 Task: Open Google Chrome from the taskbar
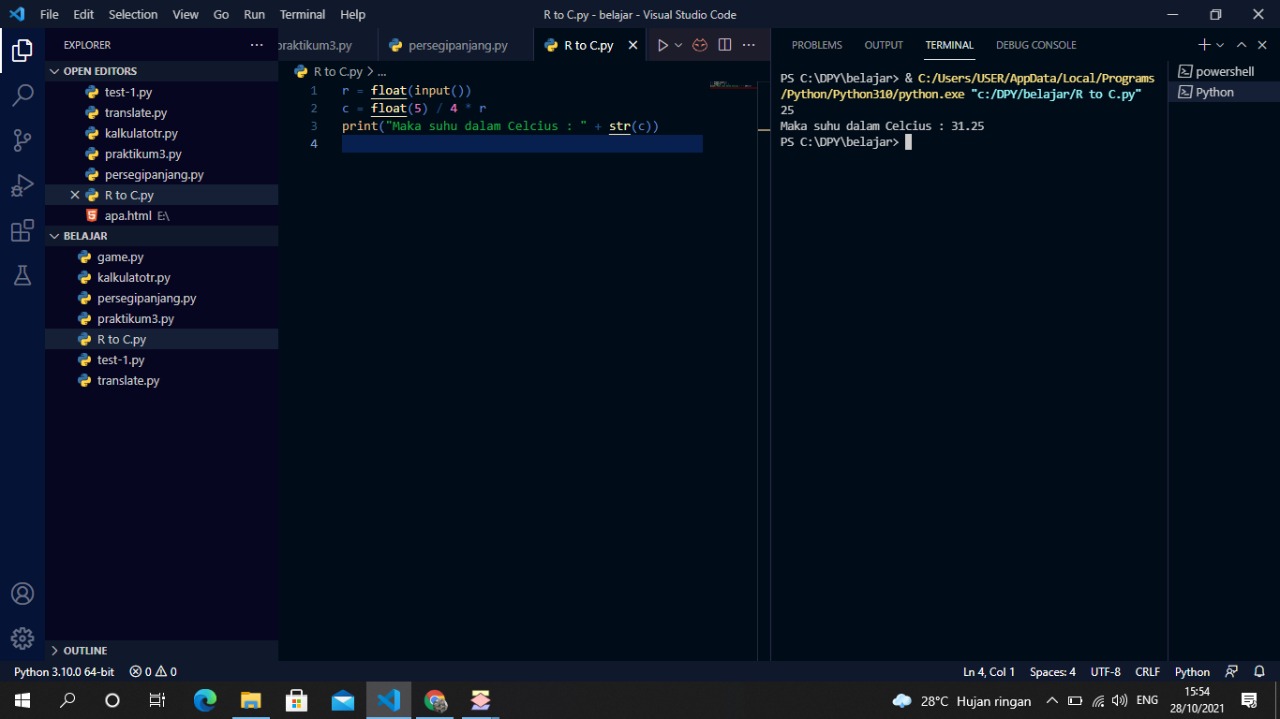click(x=434, y=700)
